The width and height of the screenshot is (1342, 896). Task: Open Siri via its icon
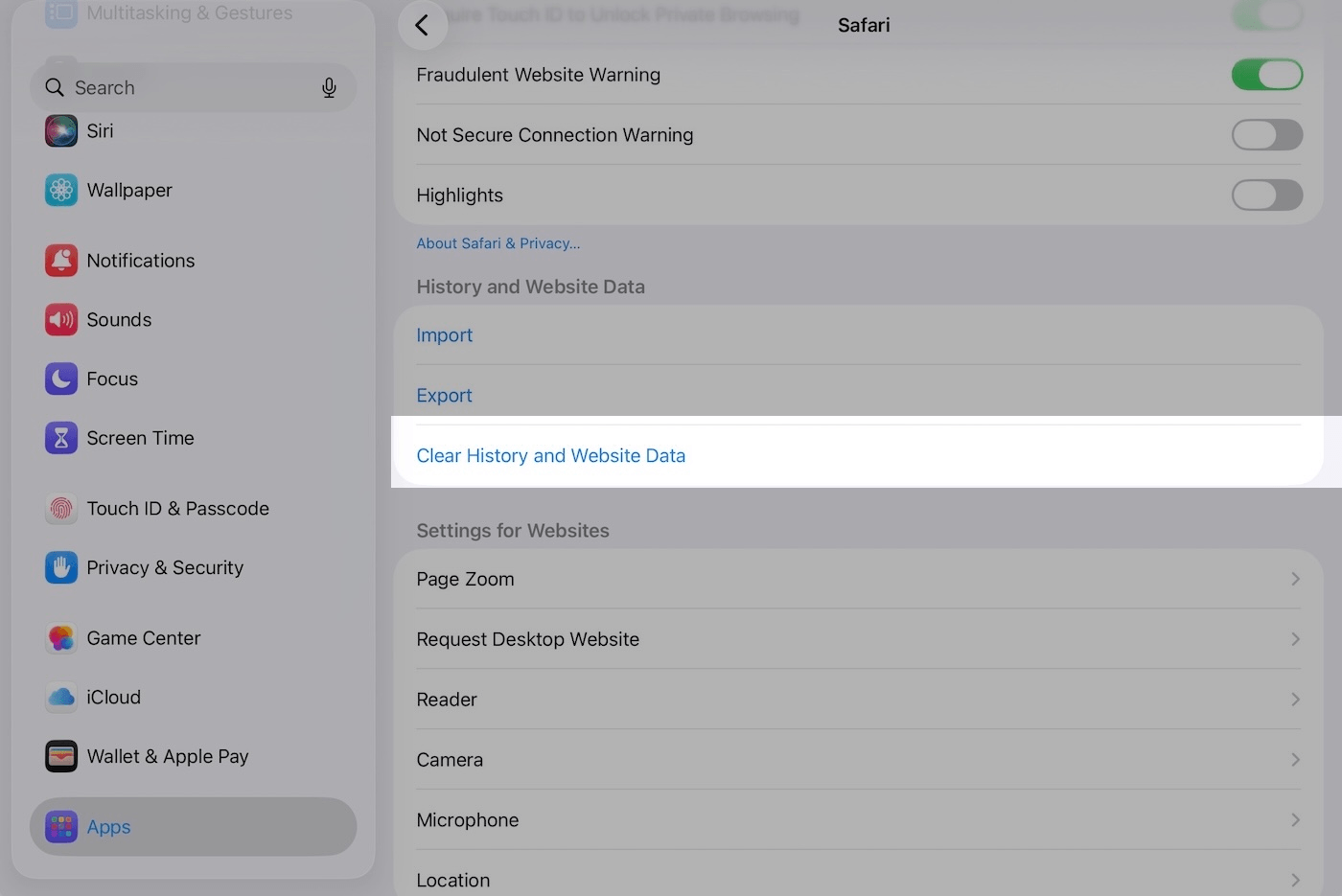tap(61, 131)
